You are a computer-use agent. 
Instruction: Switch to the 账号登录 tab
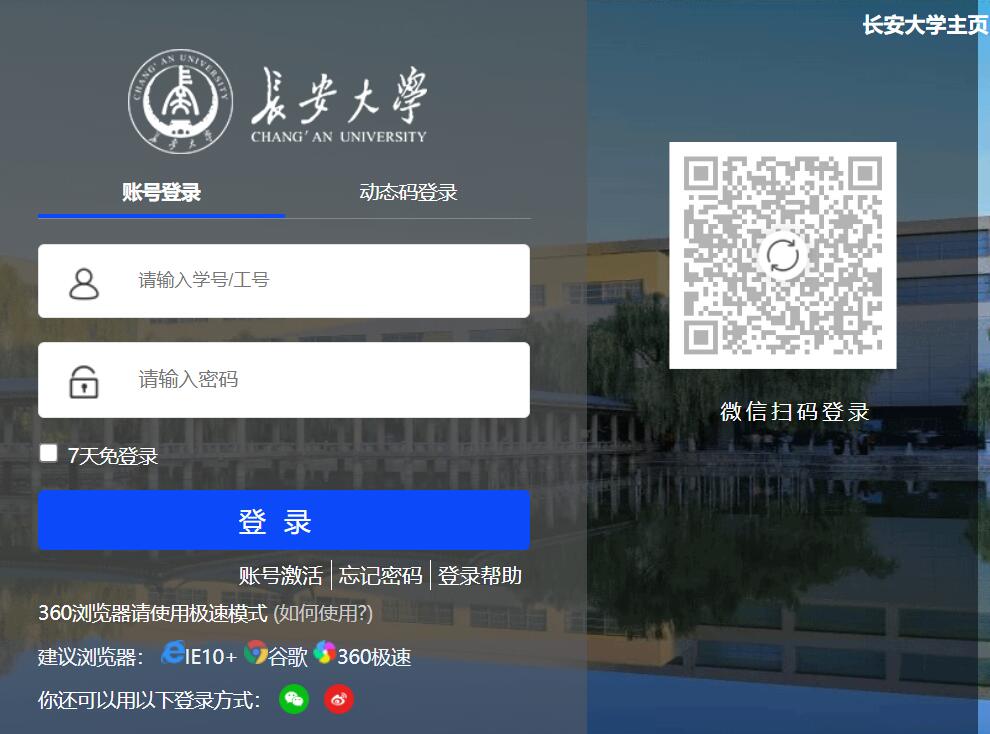tap(160, 192)
